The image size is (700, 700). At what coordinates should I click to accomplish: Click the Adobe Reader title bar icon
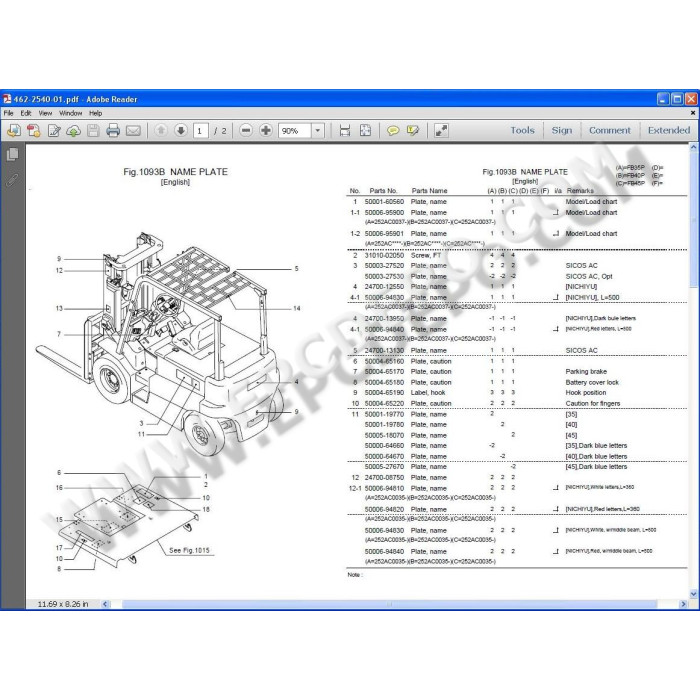pos(7,99)
